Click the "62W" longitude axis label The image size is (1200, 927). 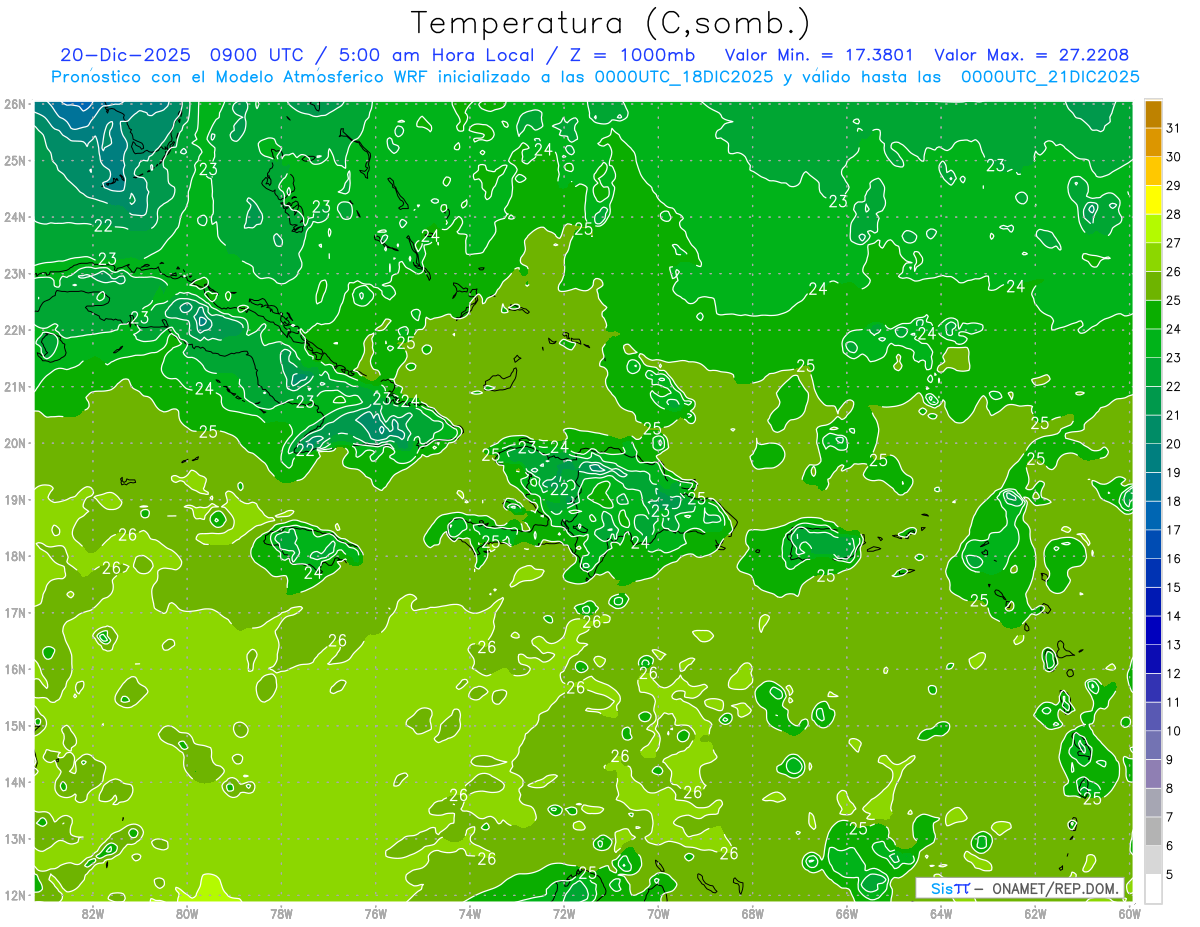click(x=1035, y=913)
